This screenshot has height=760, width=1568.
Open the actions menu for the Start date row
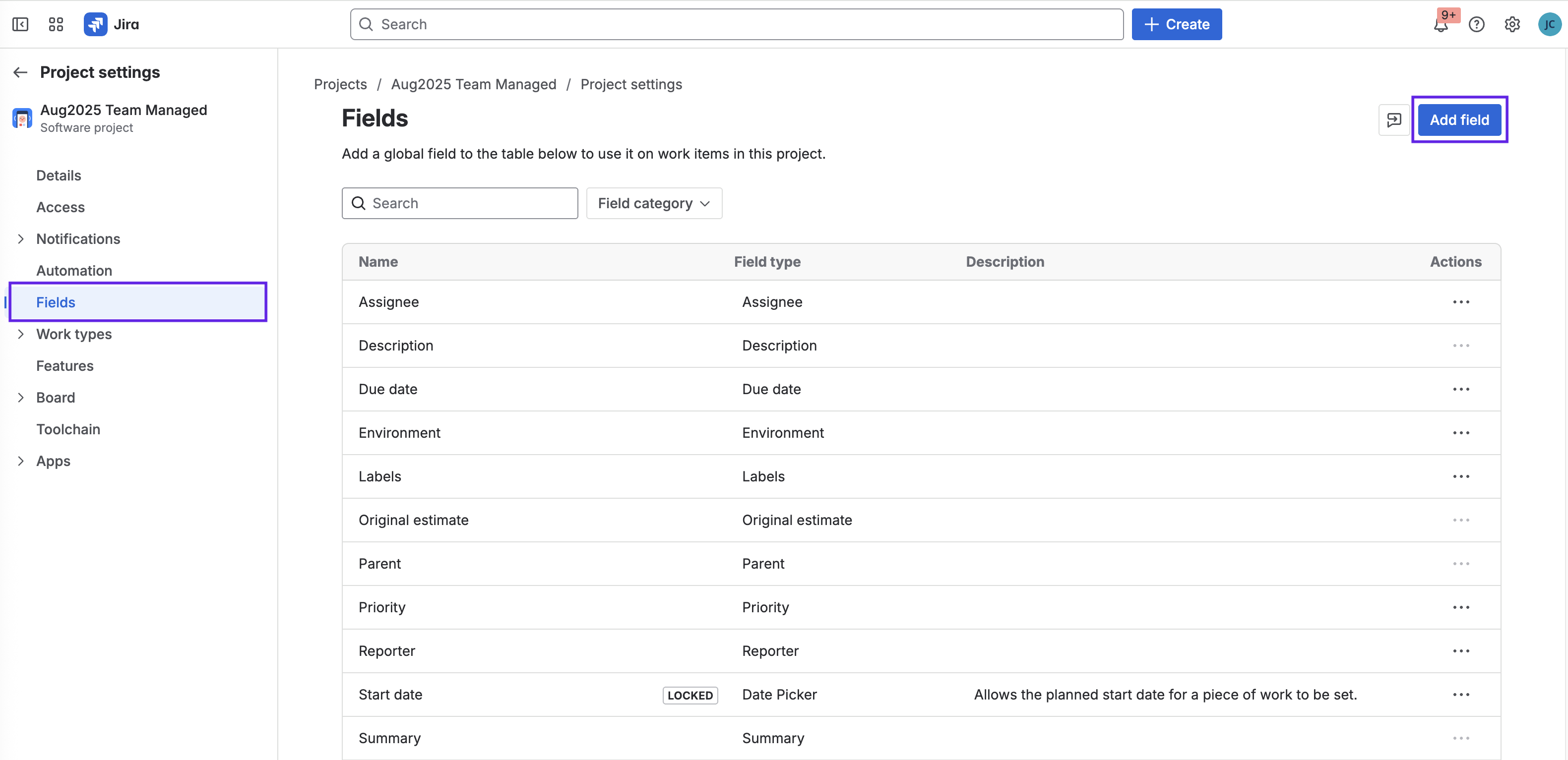coord(1461,694)
